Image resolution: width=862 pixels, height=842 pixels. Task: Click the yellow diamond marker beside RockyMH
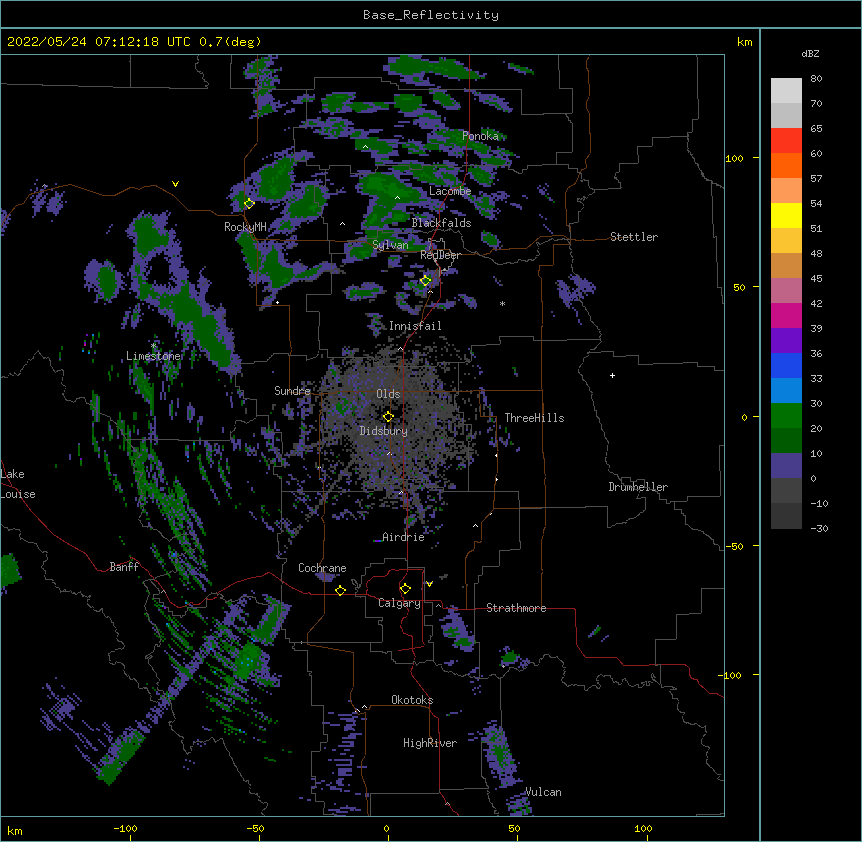[249, 203]
